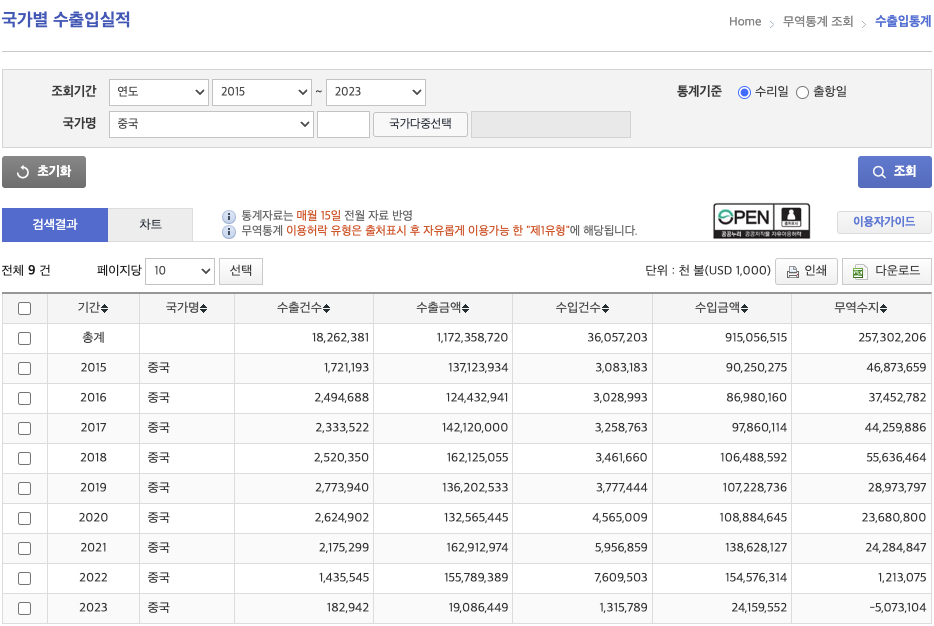Open 무역통계 조회 breadcrumb link
The width and height of the screenshot is (934, 626).
(x=818, y=21)
